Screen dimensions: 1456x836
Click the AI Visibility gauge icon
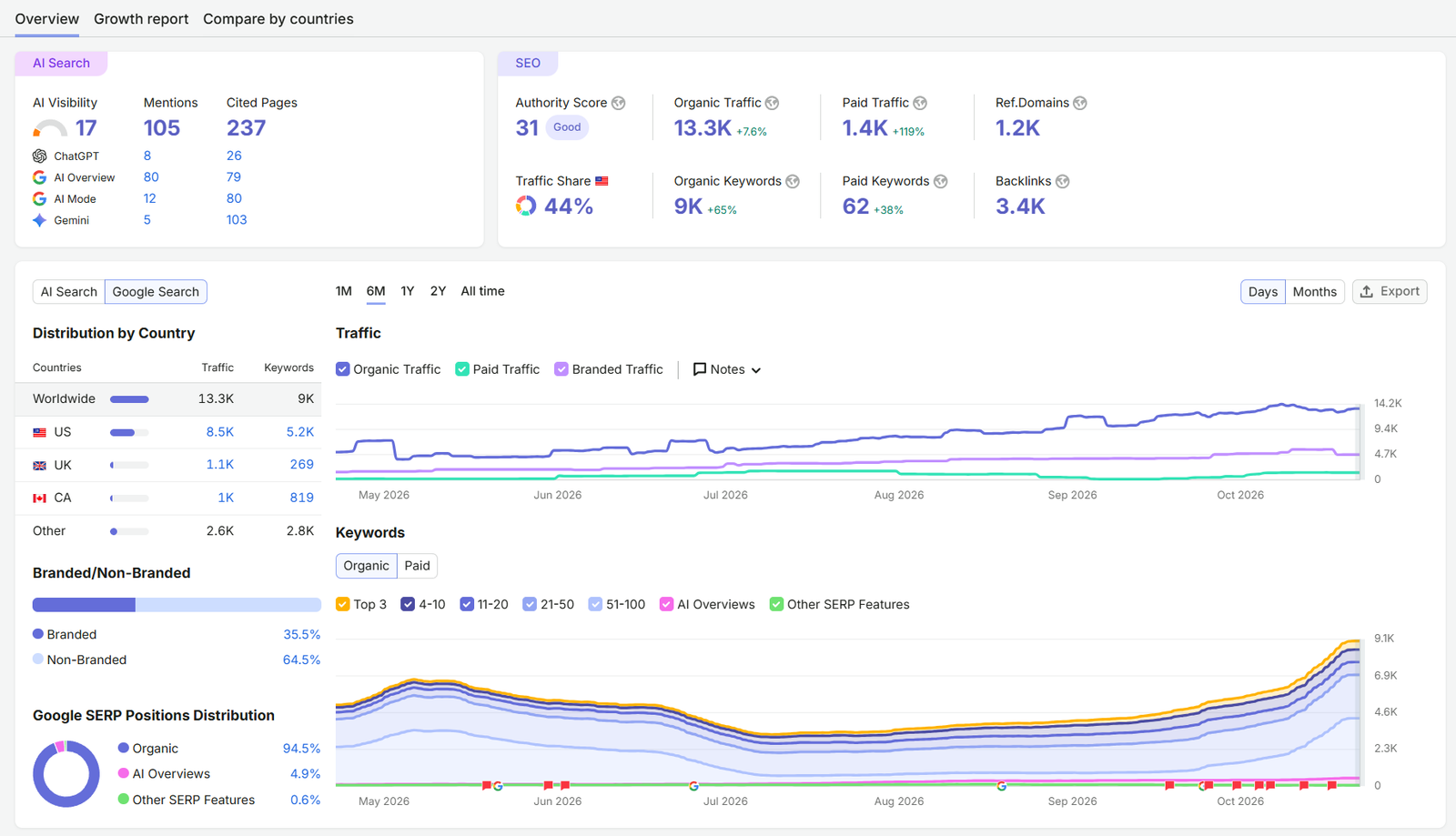click(x=50, y=128)
